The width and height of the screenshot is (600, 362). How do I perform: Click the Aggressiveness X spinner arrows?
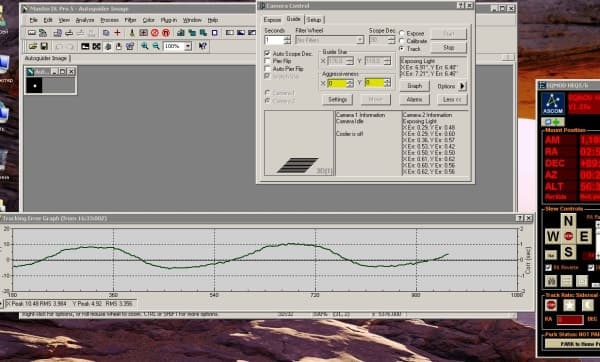click(x=350, y=83)
